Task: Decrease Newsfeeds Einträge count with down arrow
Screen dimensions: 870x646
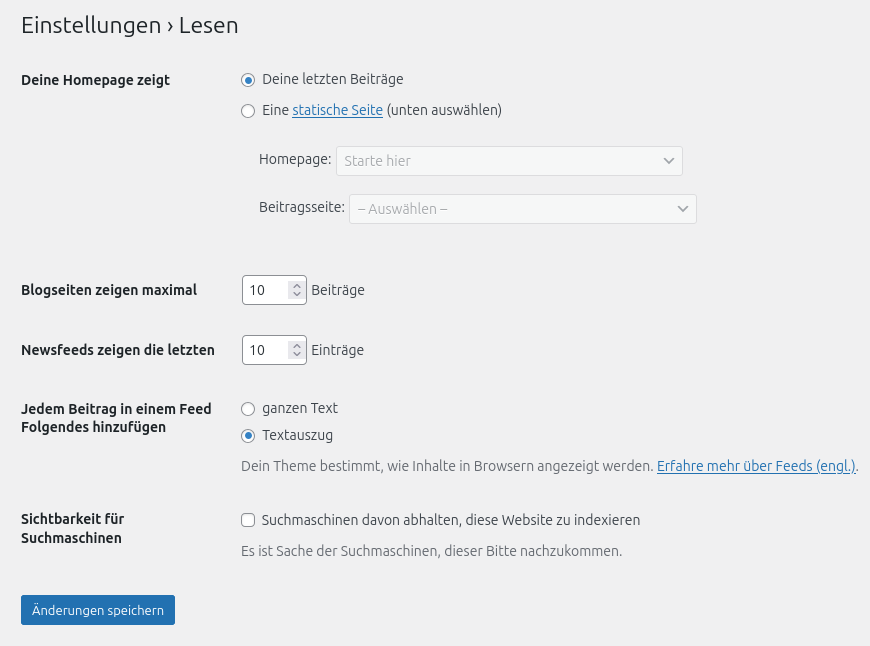Action: tap(296, 355)
